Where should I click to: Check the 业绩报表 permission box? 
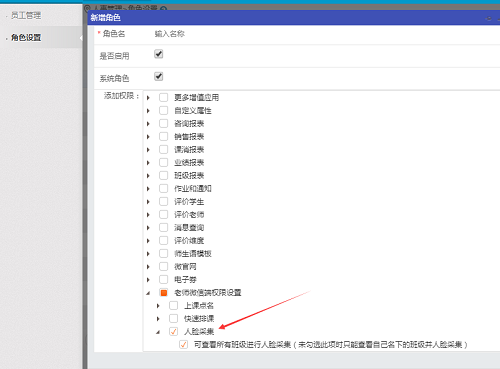[x=163, y=162]
